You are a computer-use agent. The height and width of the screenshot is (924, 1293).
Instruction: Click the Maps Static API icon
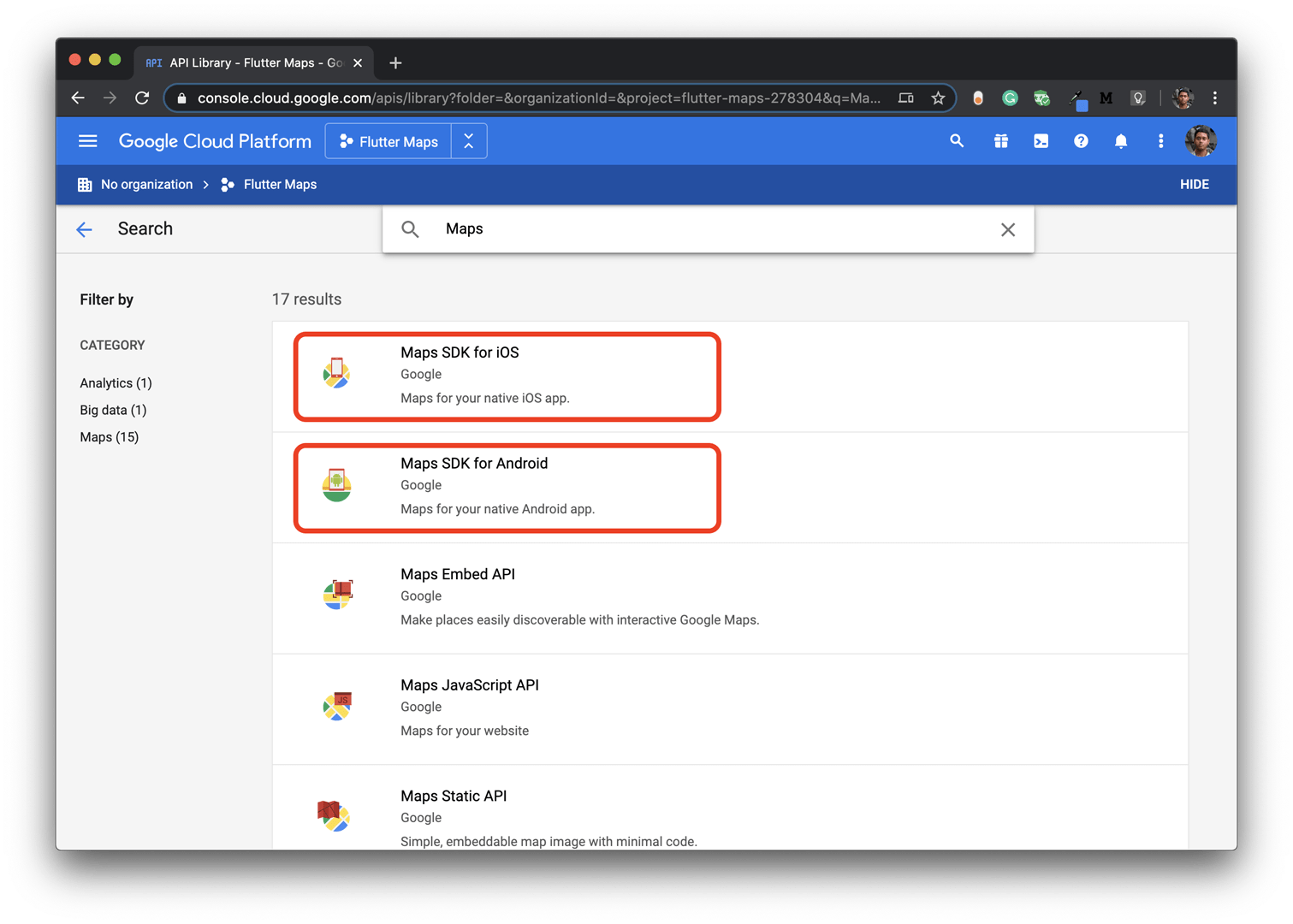tap(334, 815)
